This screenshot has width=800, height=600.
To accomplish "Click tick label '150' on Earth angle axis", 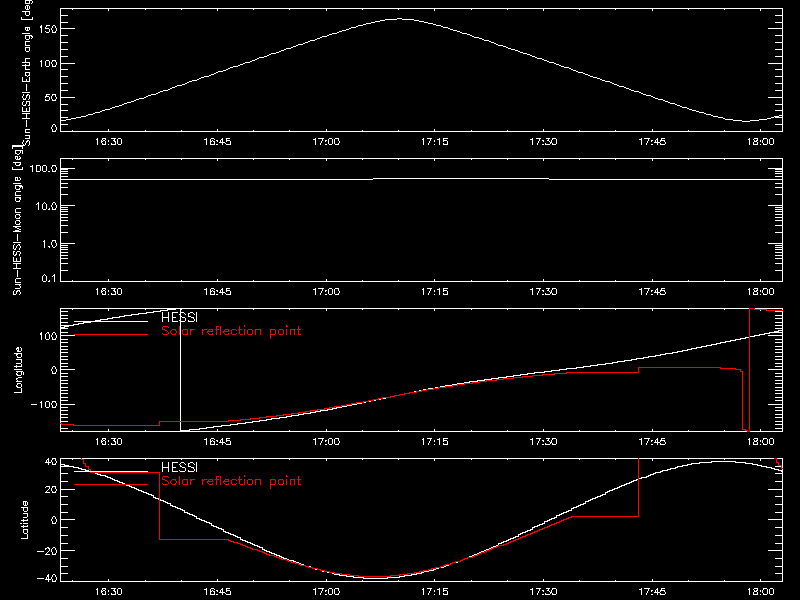I will click(47, 29).
